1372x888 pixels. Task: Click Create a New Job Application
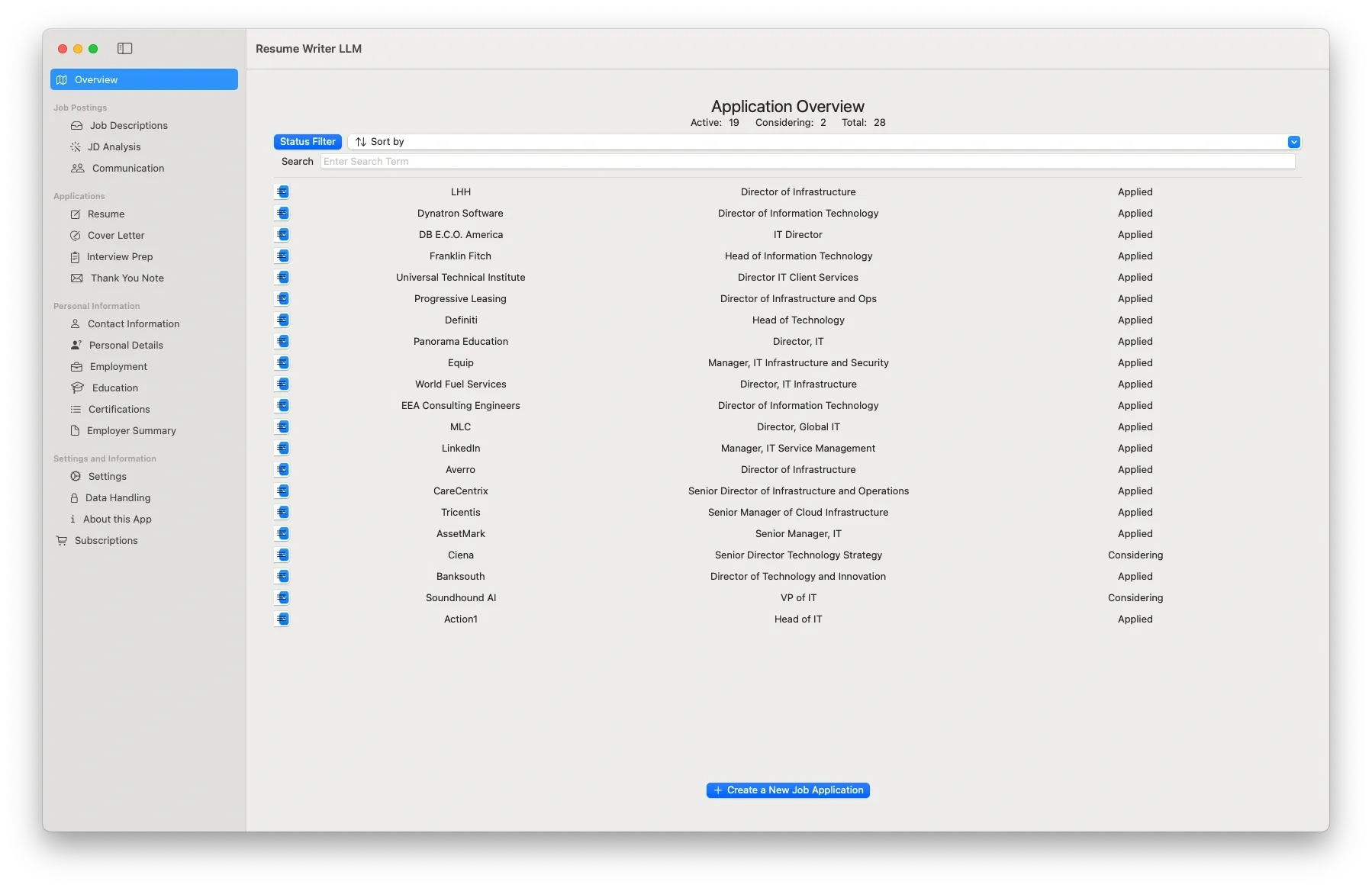tap(787, 790)
